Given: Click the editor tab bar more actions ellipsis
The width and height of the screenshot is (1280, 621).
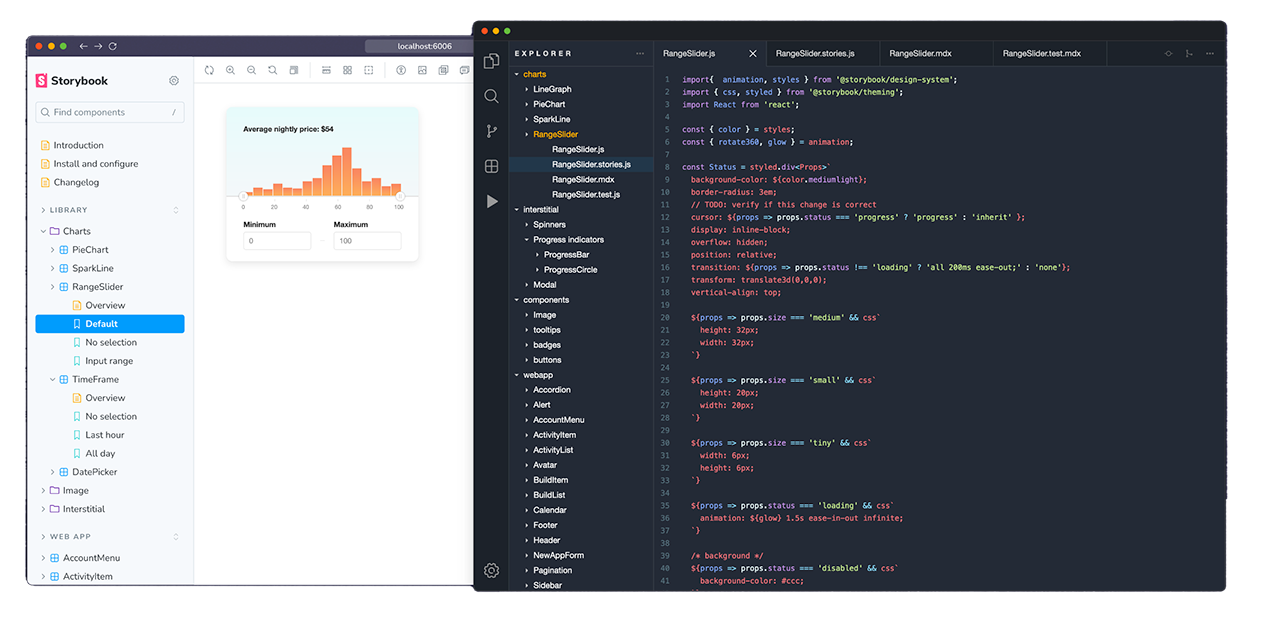Looking at the screenshot, I should [x=1210, y=53].
